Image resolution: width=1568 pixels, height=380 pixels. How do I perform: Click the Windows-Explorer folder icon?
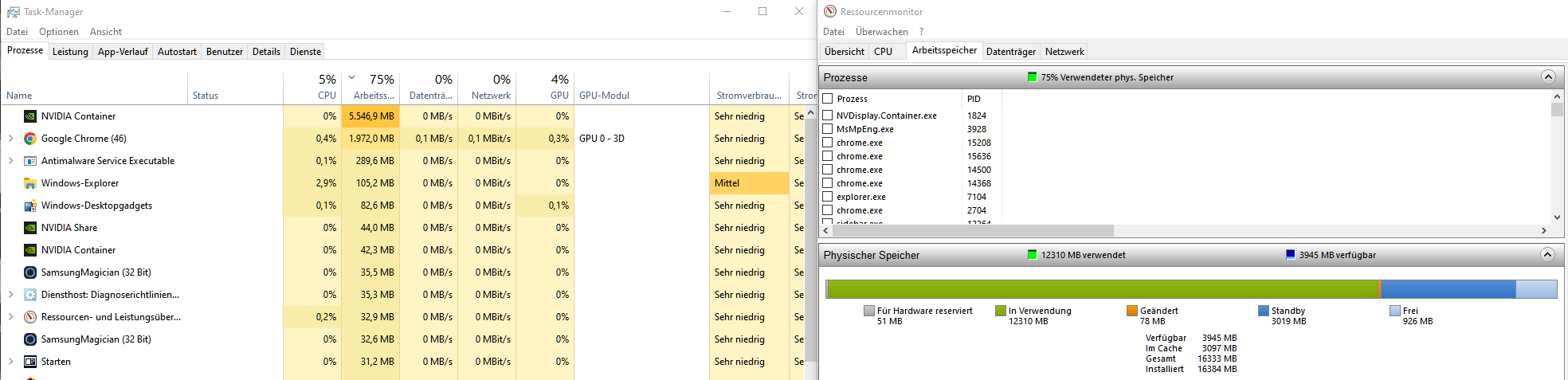pyautogui.click(x=30, y=183)
